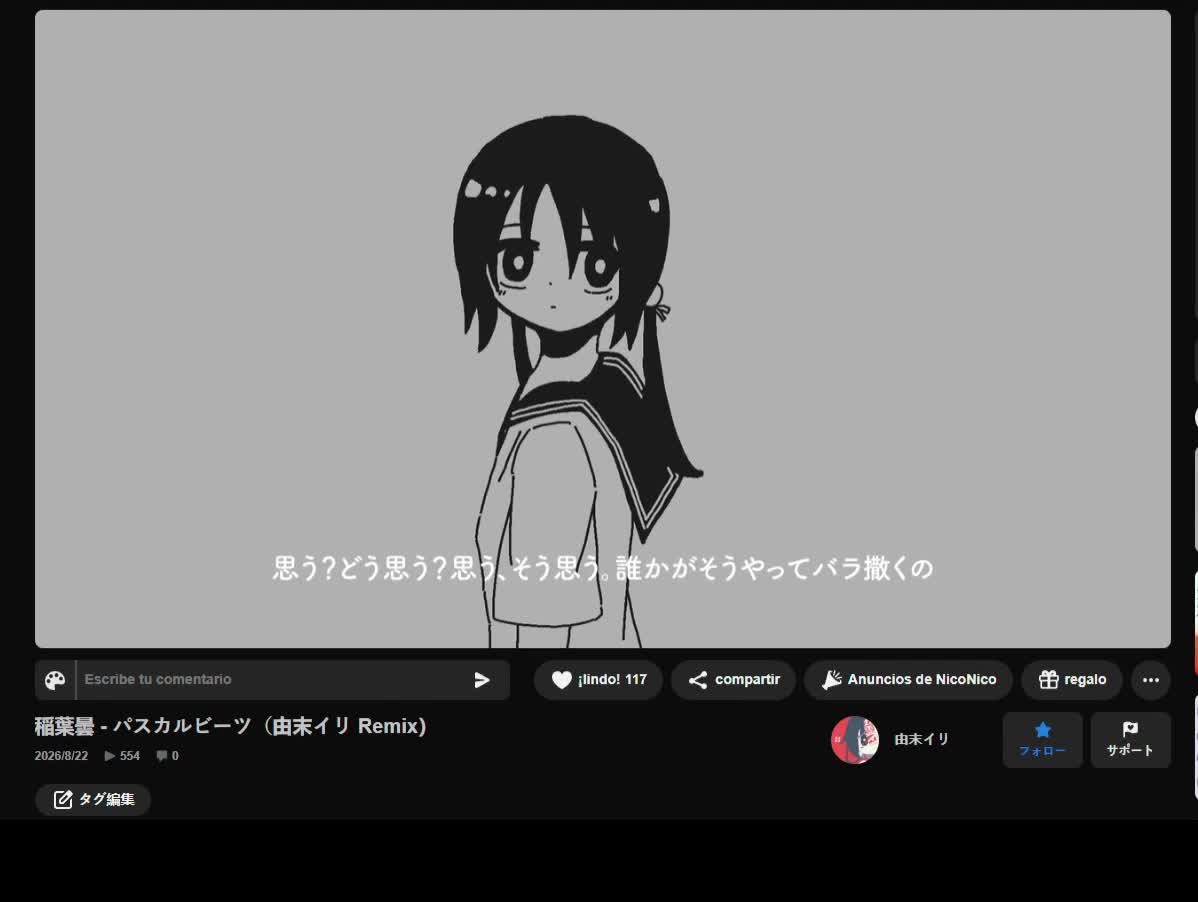Open comment style palette icon
Image resolution: width=1198 pixels, height=902 pixels.
tap(55, 680)
